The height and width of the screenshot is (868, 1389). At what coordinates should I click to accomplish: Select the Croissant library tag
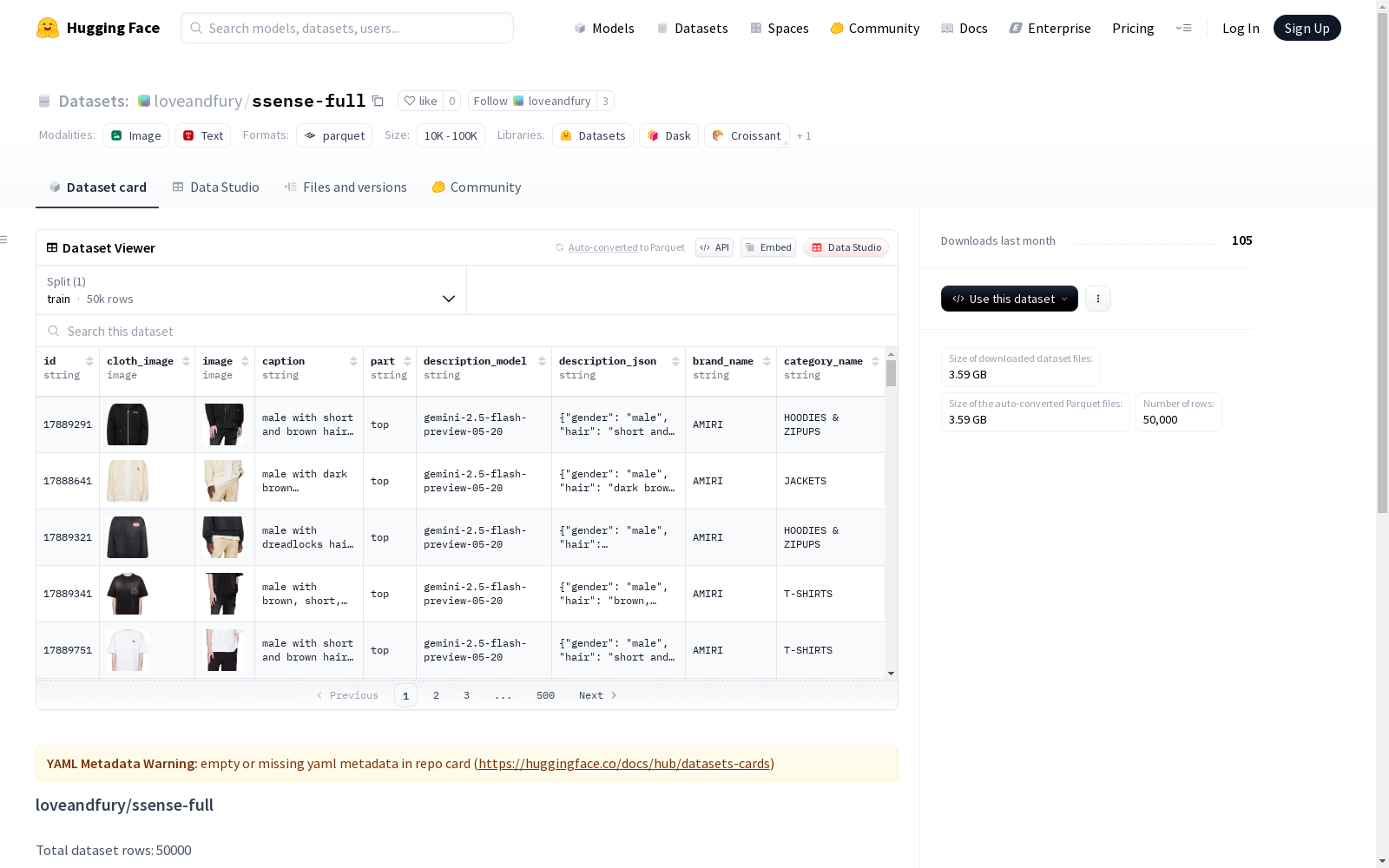click(x=747, y=135)
